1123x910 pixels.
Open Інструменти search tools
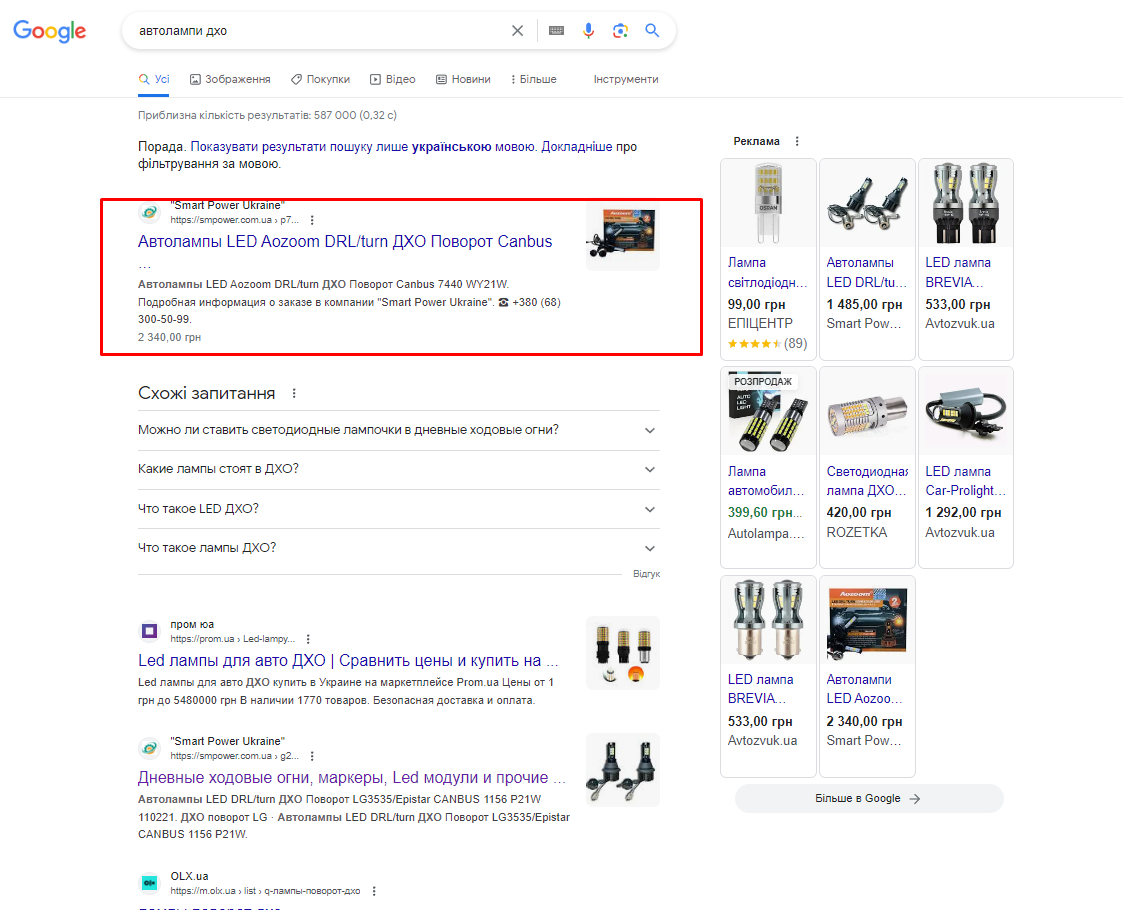[626, 79]
